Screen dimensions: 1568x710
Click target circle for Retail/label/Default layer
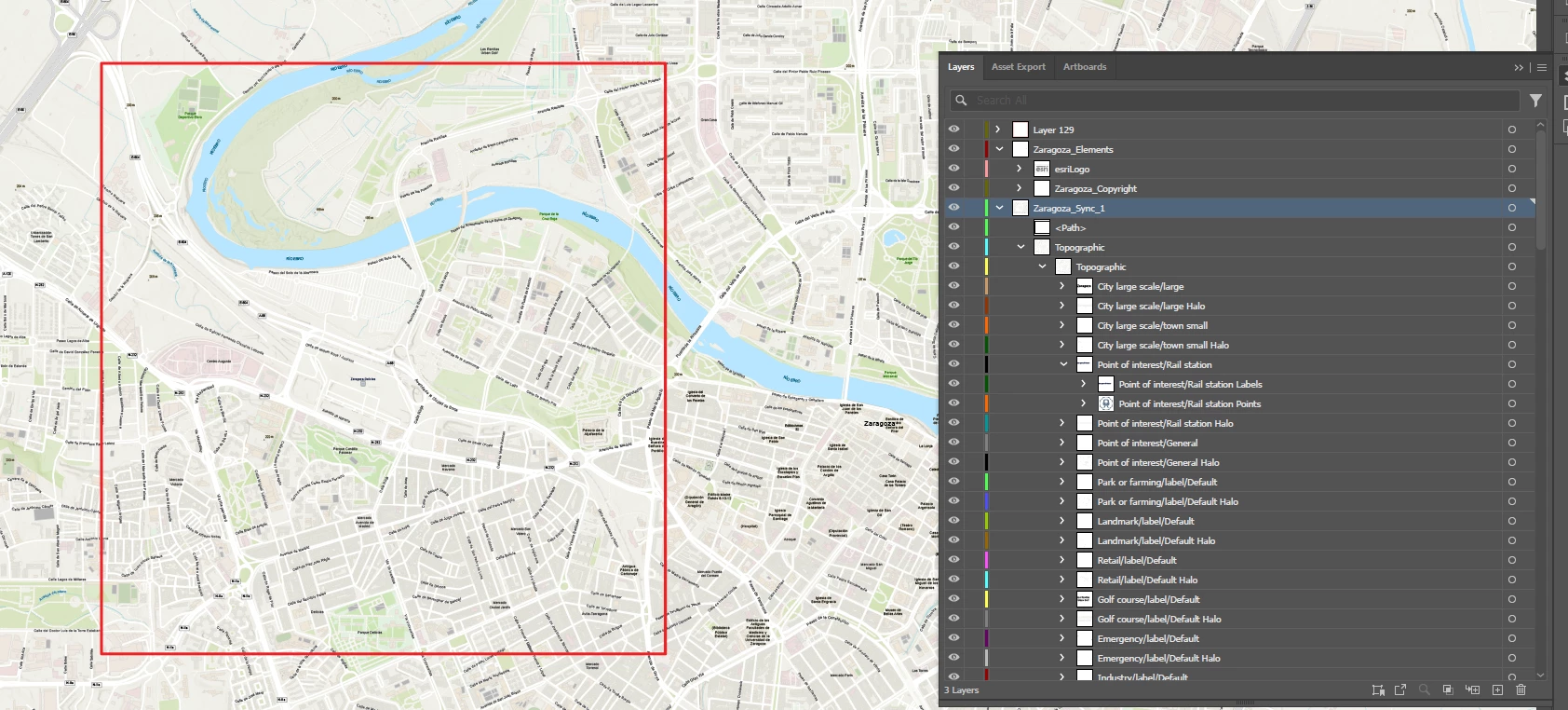pos(1511,560)
